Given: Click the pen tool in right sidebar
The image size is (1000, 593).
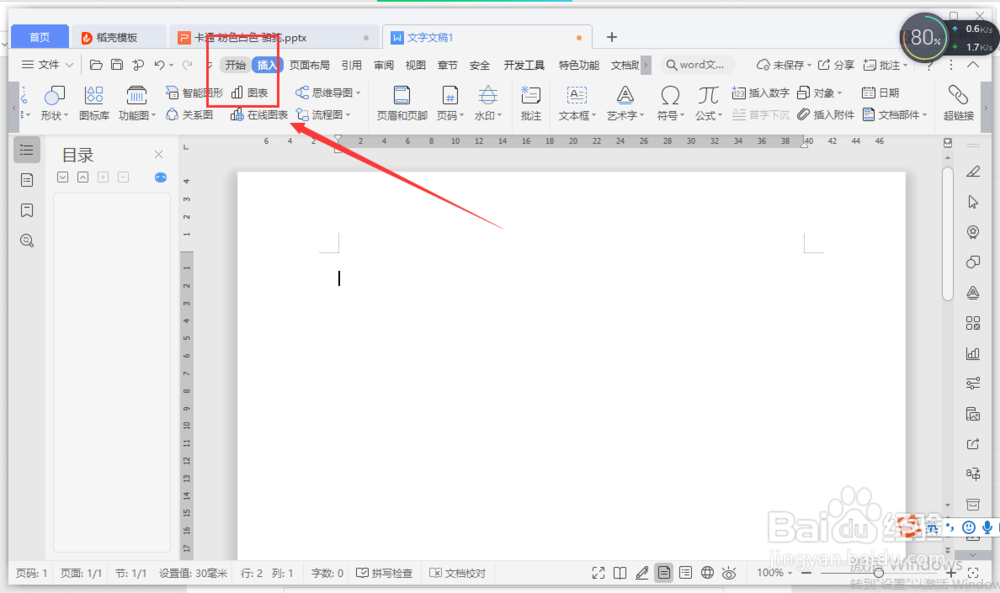Looking at the screenshot, I should (973, 172).
